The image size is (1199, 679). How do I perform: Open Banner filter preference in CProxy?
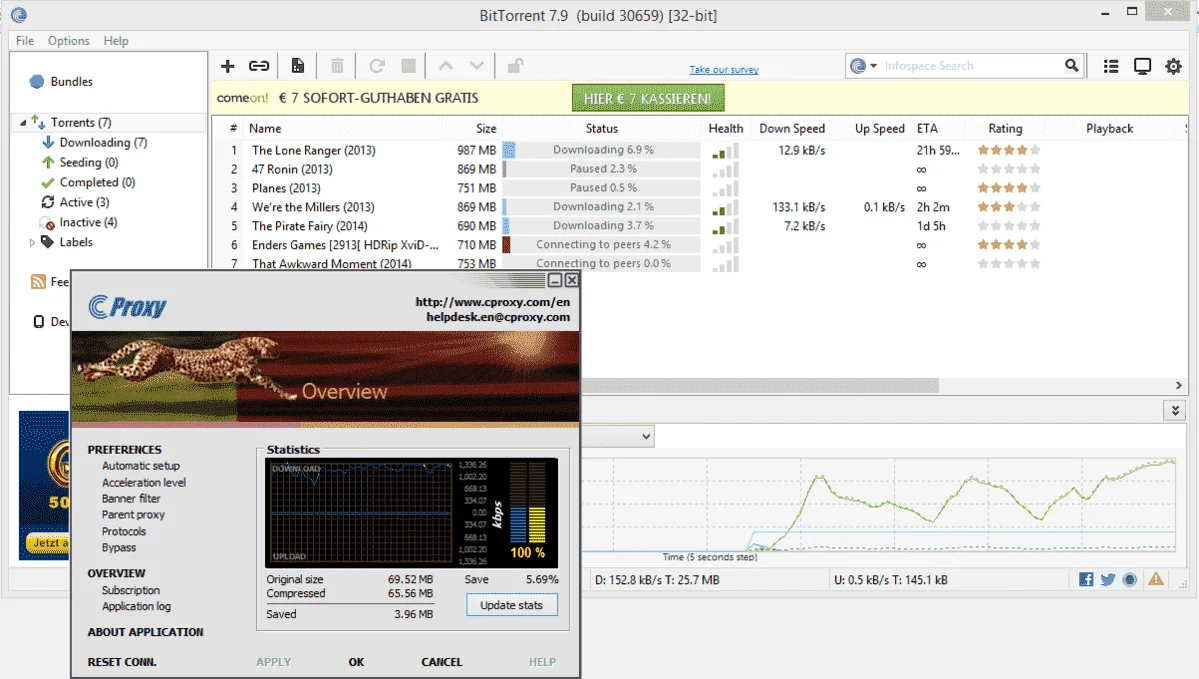point(131,499)
